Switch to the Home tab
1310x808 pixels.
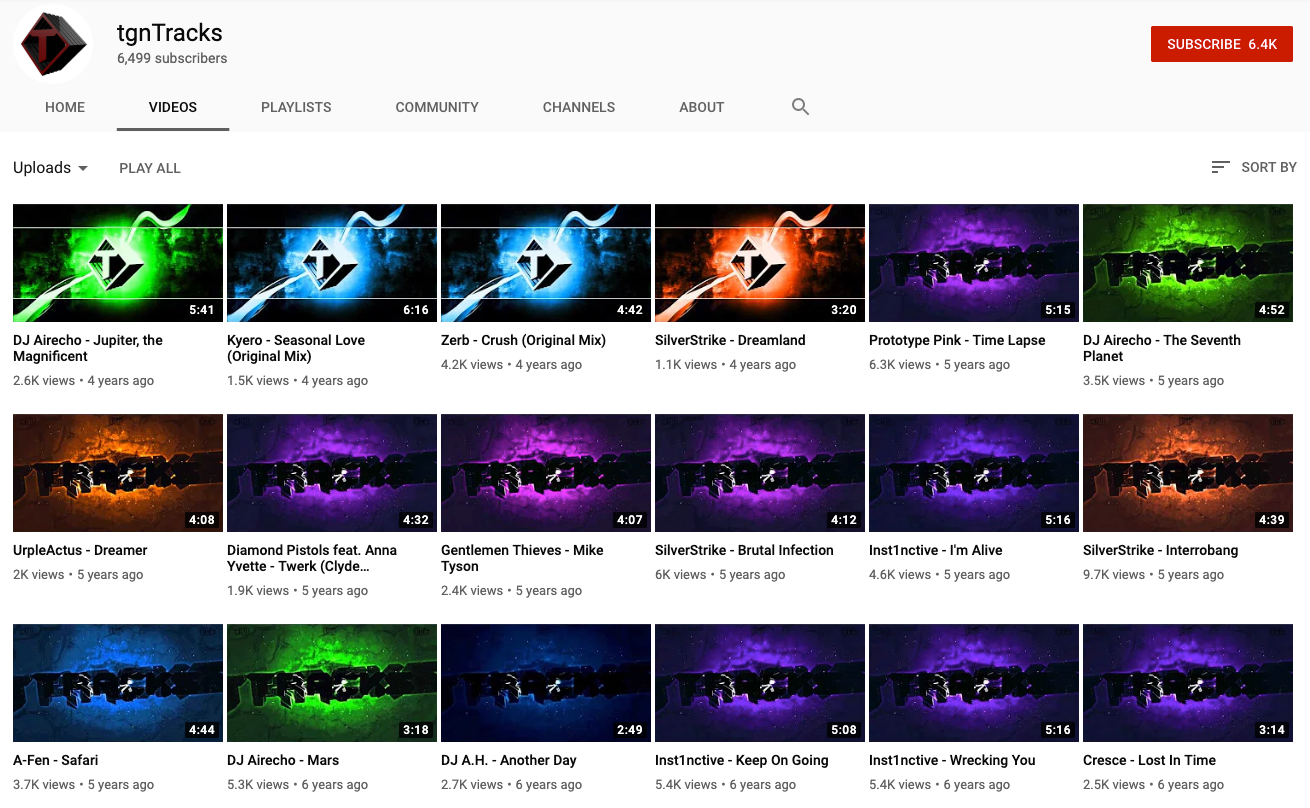click(x=65, y=107)
